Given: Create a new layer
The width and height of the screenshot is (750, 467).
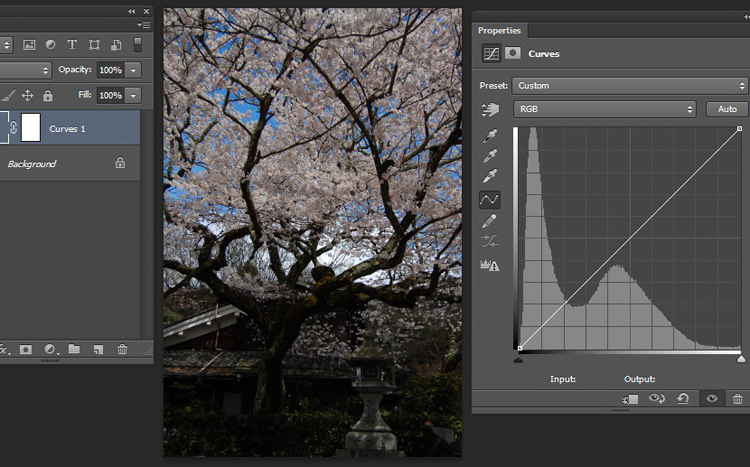Looking at the screenshot, I should pyautogui.click(x=98, y=350).
